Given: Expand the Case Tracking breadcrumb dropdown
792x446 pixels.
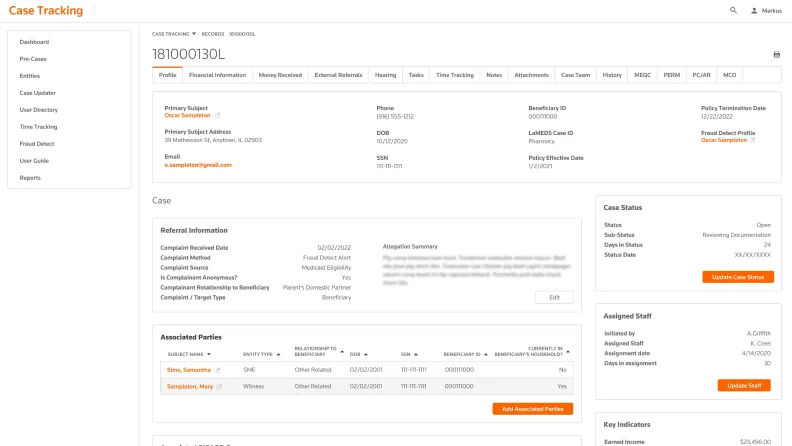Looking at the screenshot, I should (194, 33).
